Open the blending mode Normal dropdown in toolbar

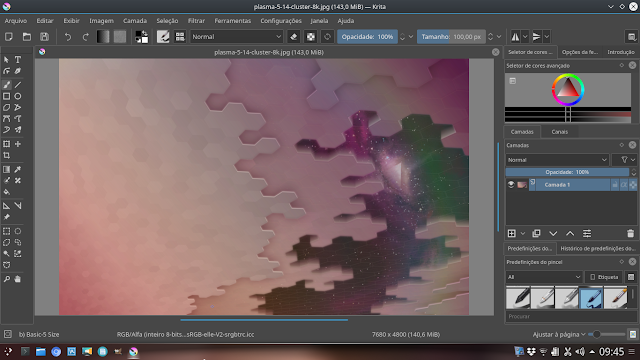point(237,37)
